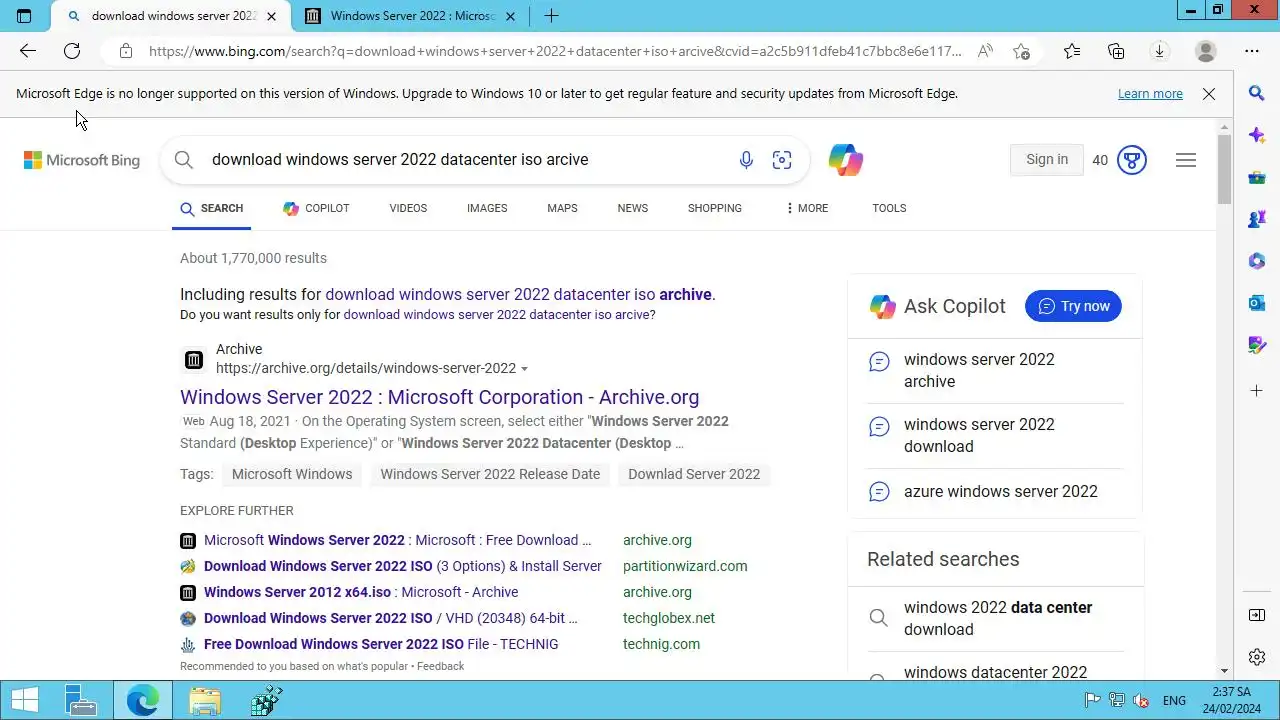Switch to Windows Server 2022 browser tab
Screen dimensions: 1280x720
[412, 16]
